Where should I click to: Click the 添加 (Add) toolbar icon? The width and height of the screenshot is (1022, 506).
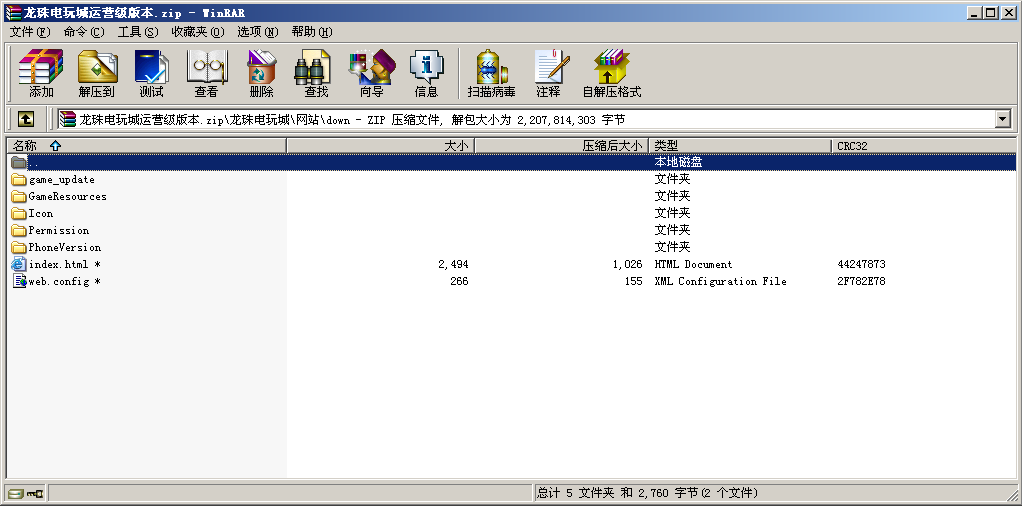[x=41, y=74]
